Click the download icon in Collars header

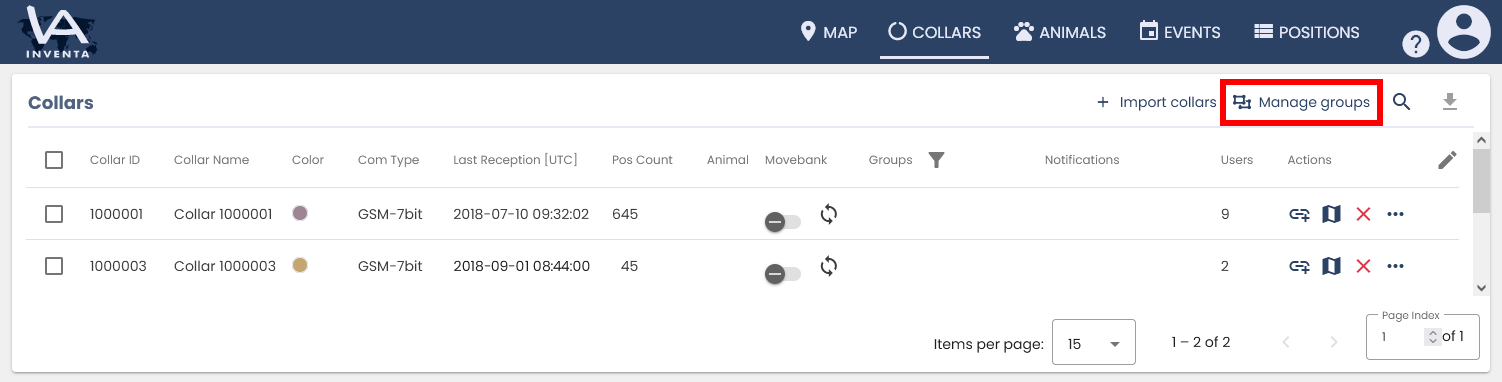pos(1450,102)
